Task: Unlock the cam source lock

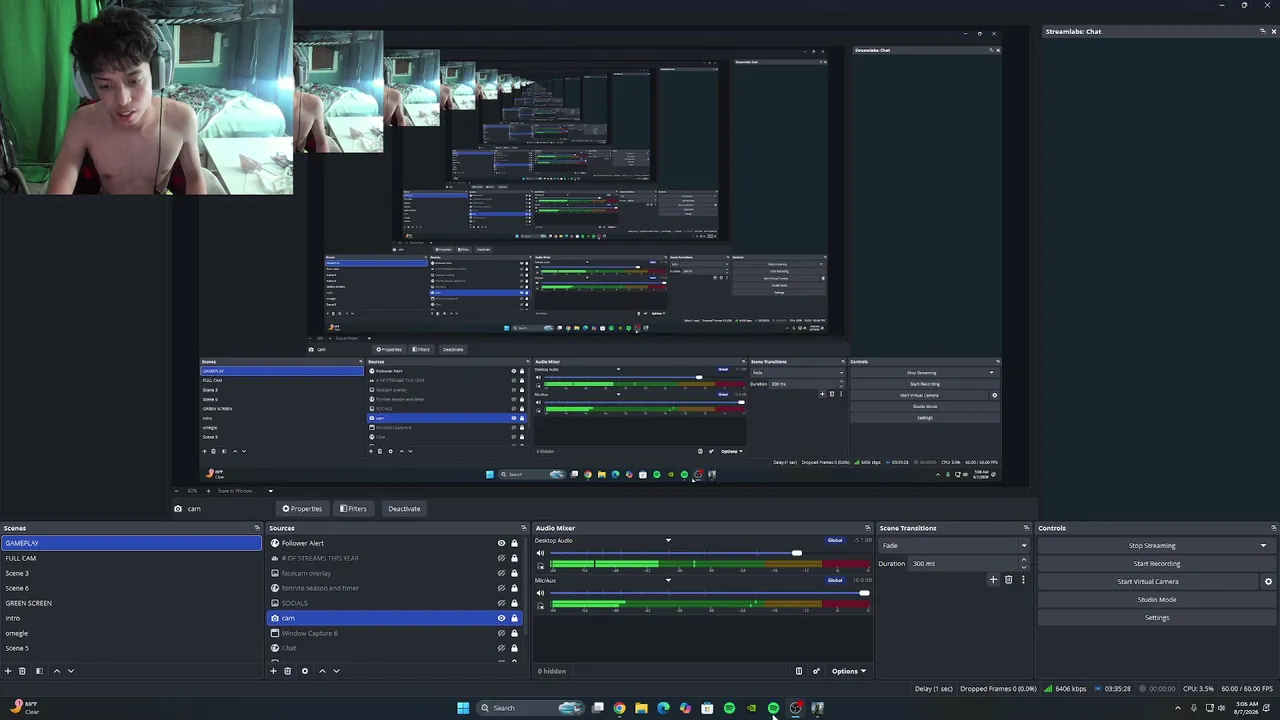Action: (x=514, y=618)
